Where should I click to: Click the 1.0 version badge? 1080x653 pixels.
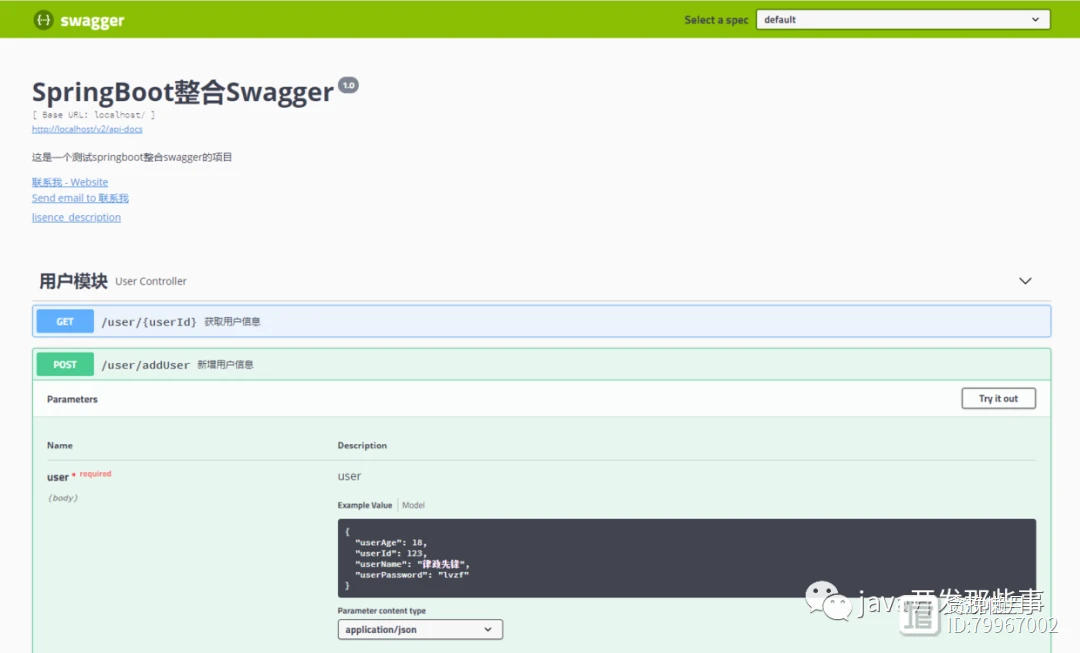pos(349,85)
